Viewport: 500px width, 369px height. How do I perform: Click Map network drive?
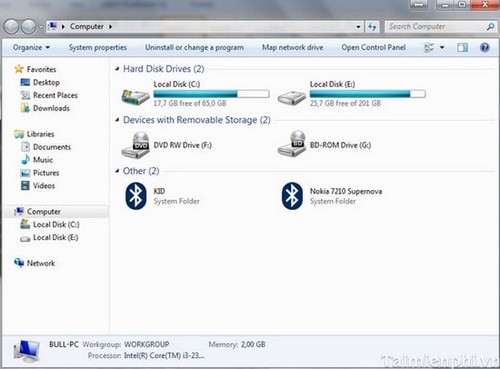click(292, 47)
